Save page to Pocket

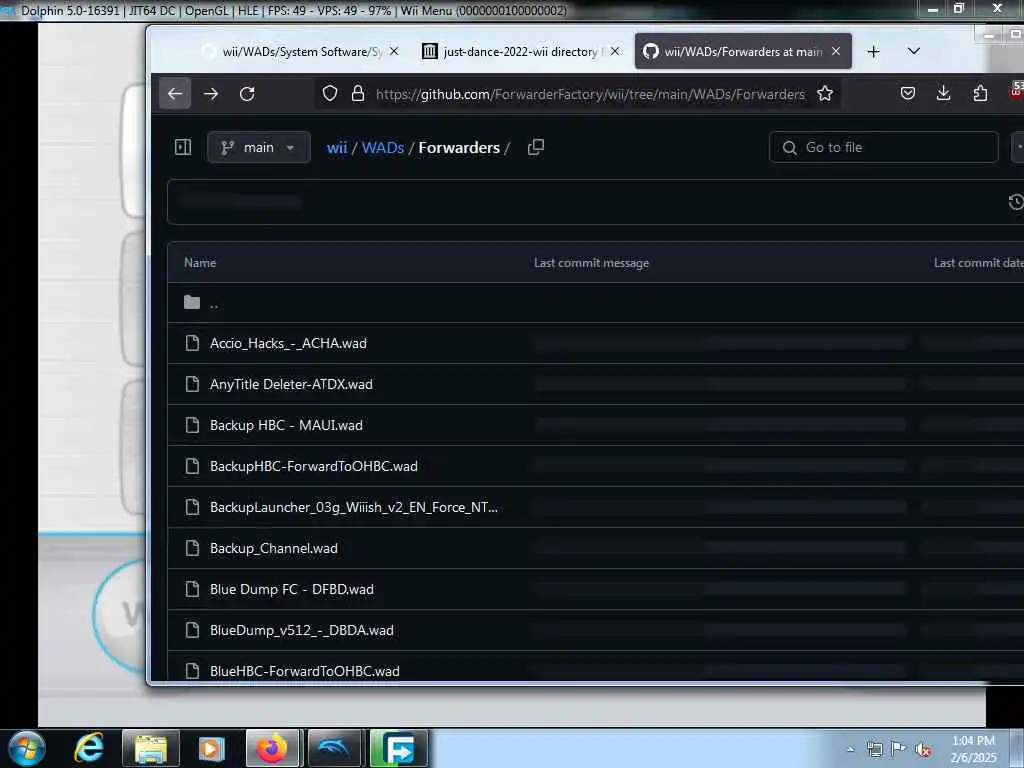(x=908, y=94)
